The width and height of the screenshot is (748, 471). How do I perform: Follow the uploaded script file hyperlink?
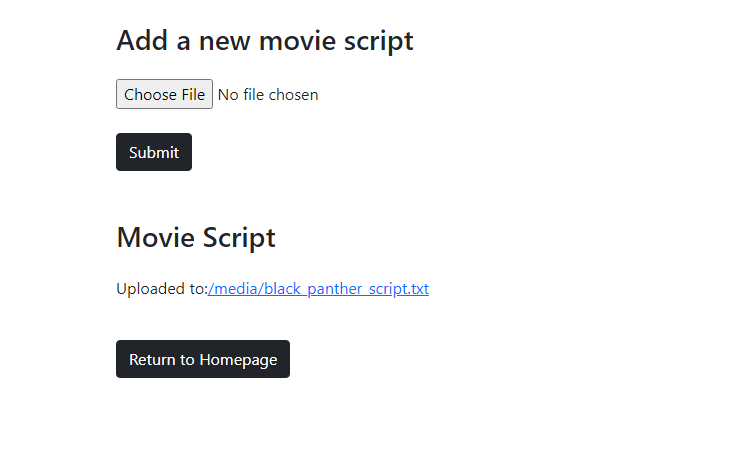coord(318,289)
